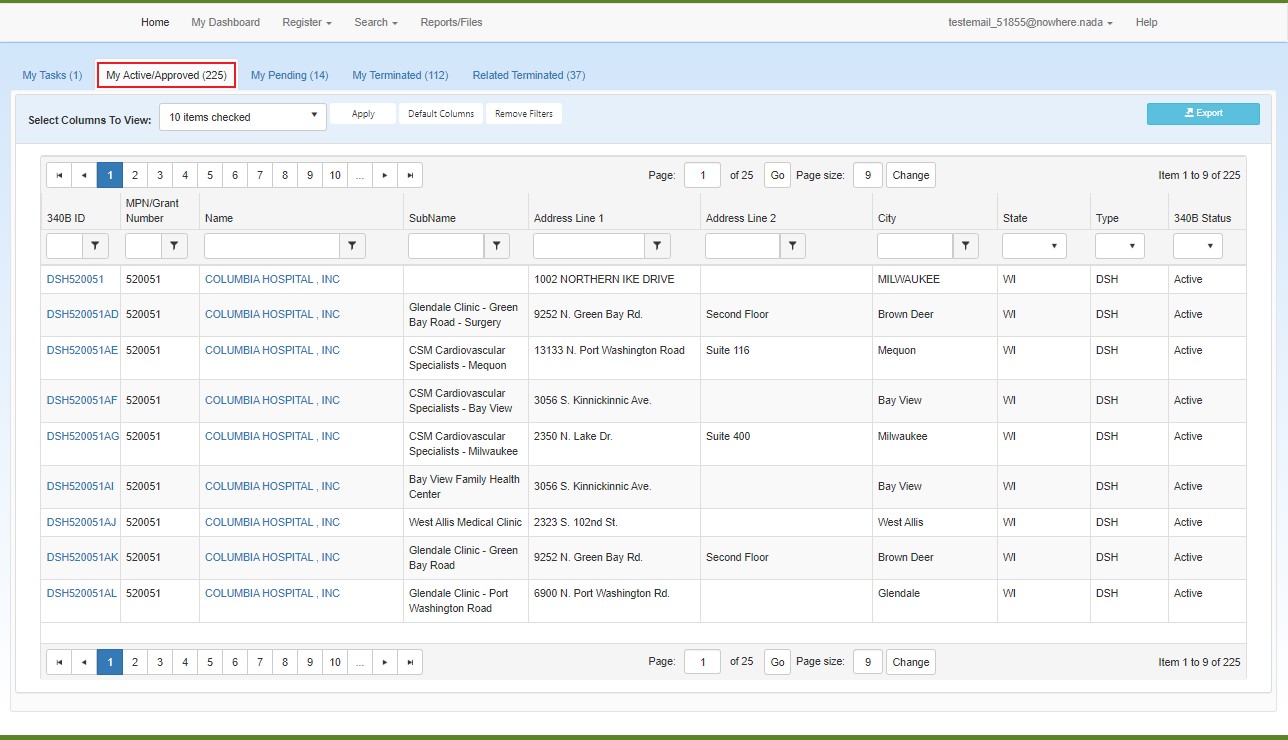Image resolution: width=1288 pixels, height=740 pixels.
Task: Click the Page size field in bottom pager
Action: click(868, 661)
